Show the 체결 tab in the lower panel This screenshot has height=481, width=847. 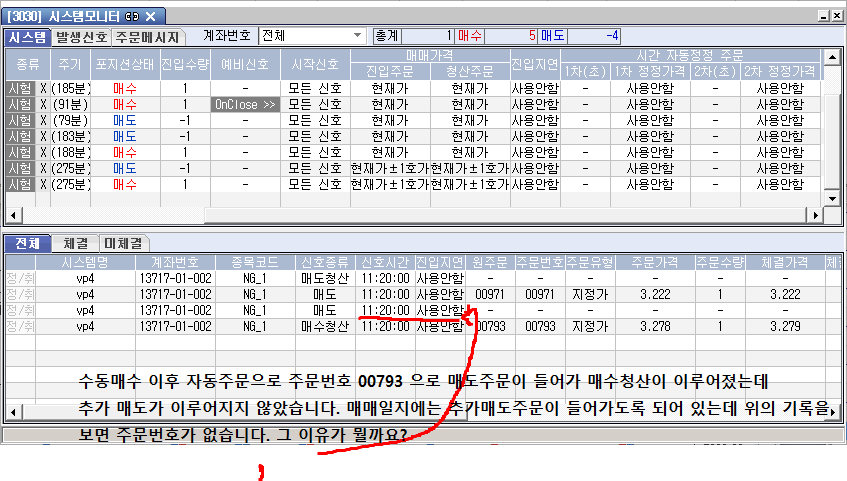tap(74, 243)
